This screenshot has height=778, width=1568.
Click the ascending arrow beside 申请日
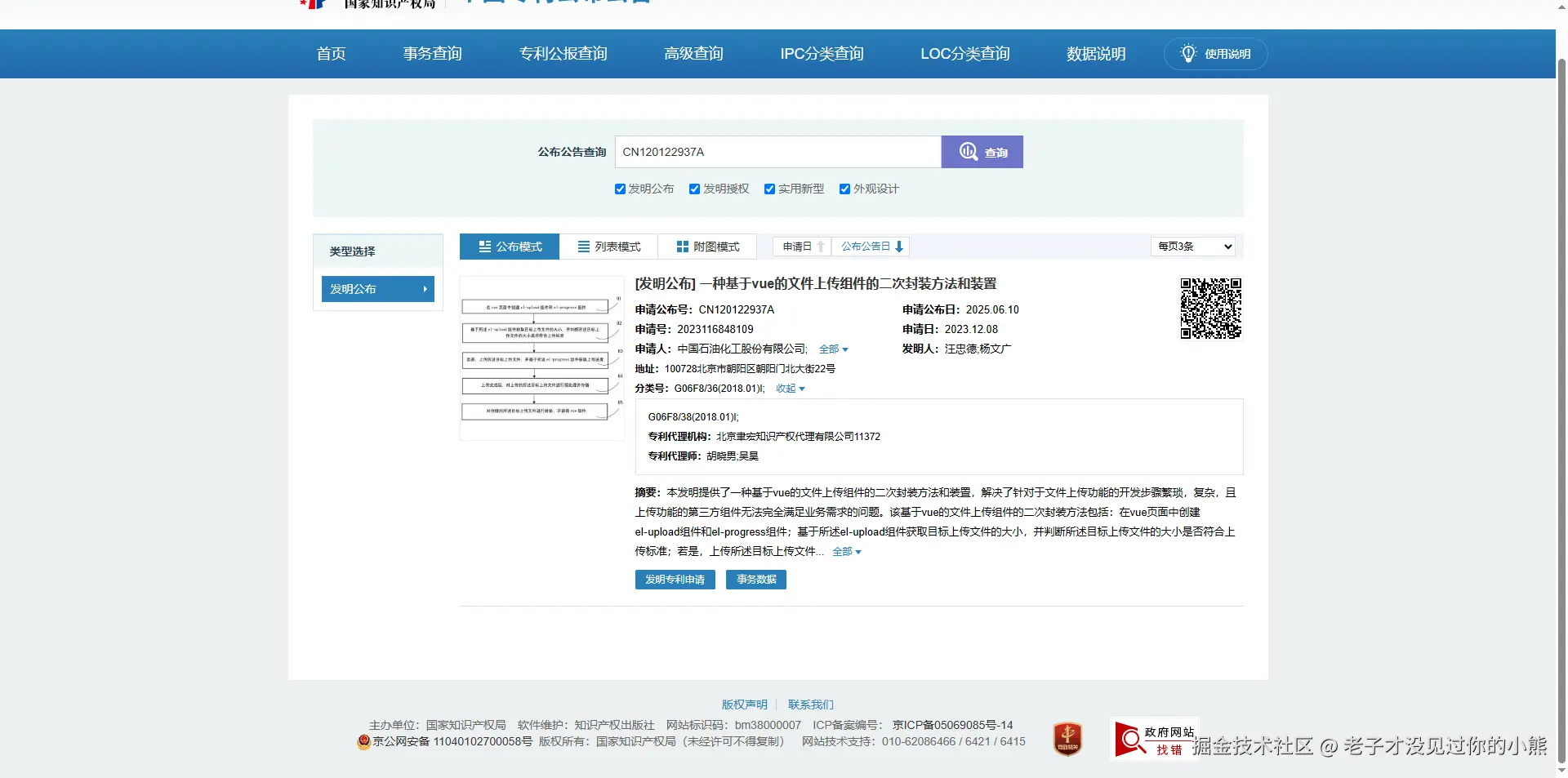click(821, 247)
